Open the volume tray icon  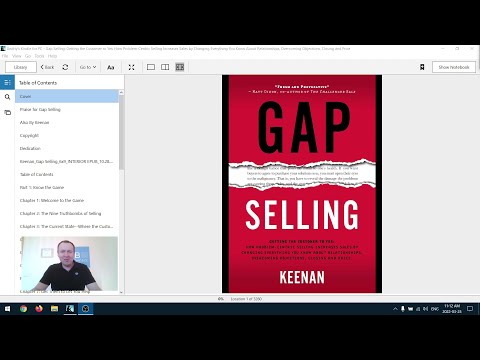425,309
